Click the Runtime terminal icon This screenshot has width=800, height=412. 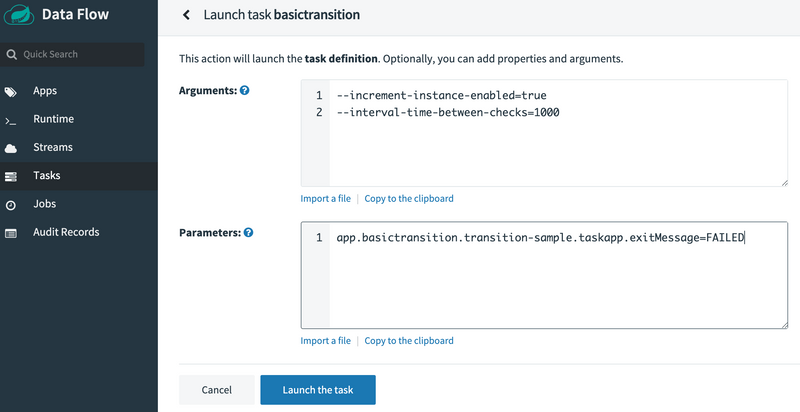pos(11,121)
